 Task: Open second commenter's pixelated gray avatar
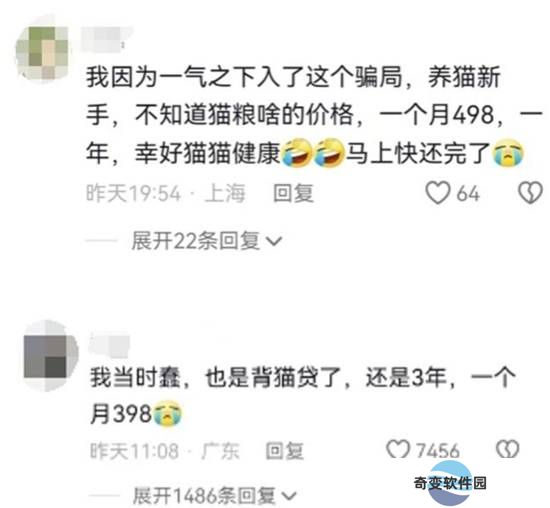point(50,356)
